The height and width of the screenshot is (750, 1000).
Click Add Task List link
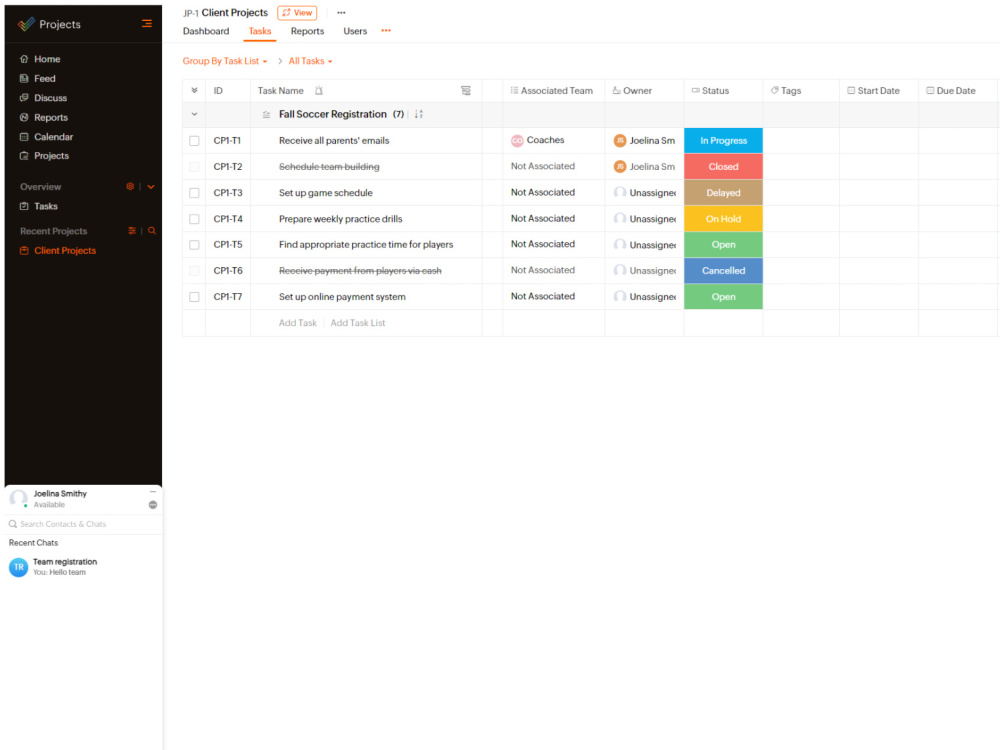pyautogui.click(x=358, y=323)
